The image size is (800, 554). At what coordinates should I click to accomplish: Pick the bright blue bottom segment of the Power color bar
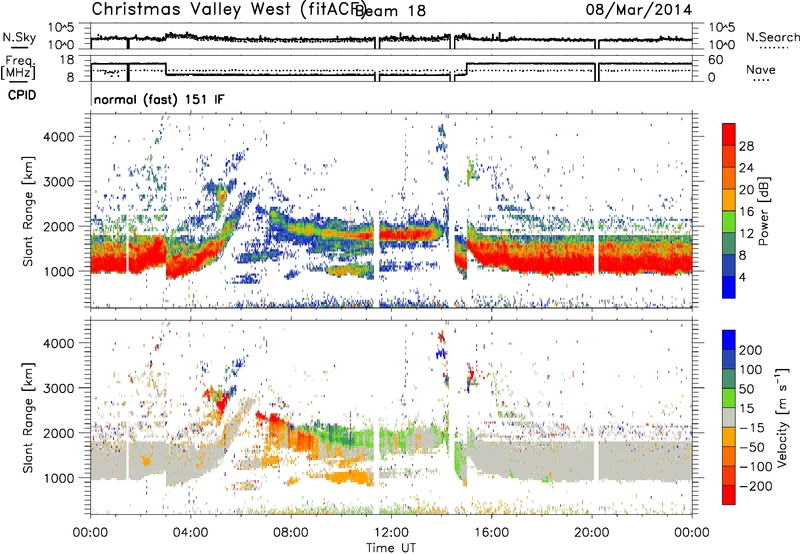tap(729, 287)
